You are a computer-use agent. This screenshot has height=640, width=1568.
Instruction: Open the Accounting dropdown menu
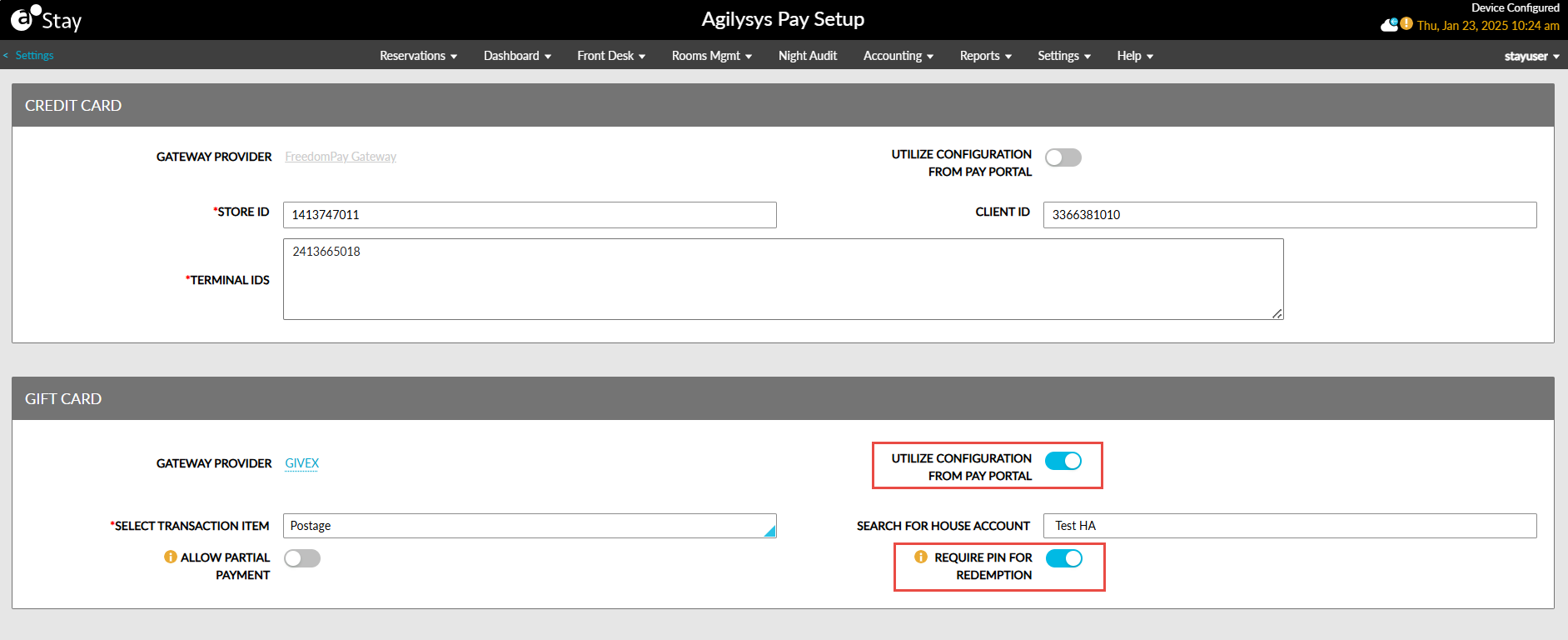(x=898, y=56)
